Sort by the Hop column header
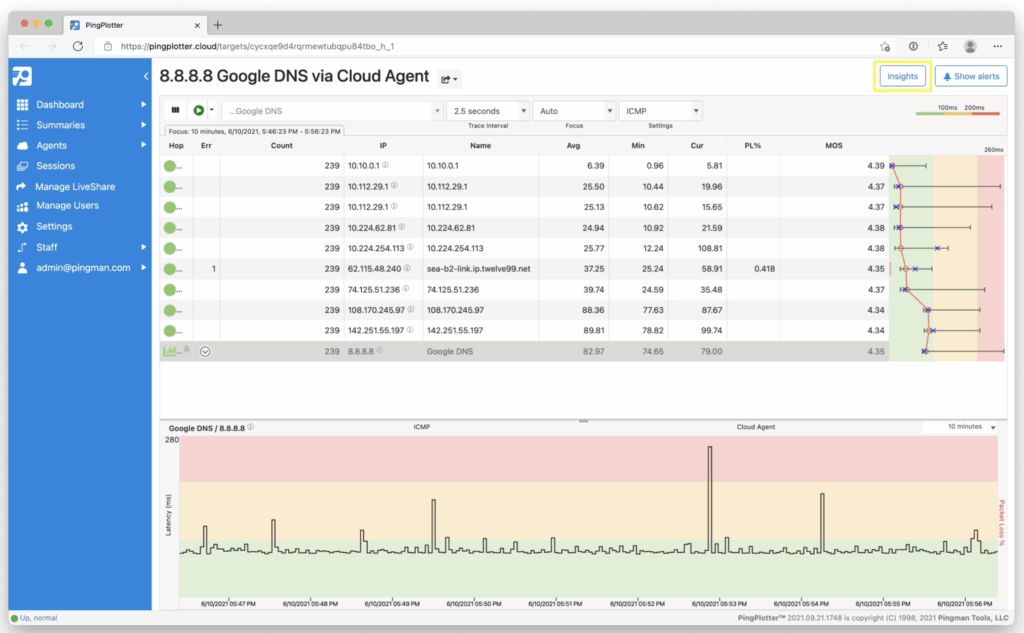Image resolution: width=1024 pixels, height=633 pixels. pyautogui.click(x=176, y=146)
